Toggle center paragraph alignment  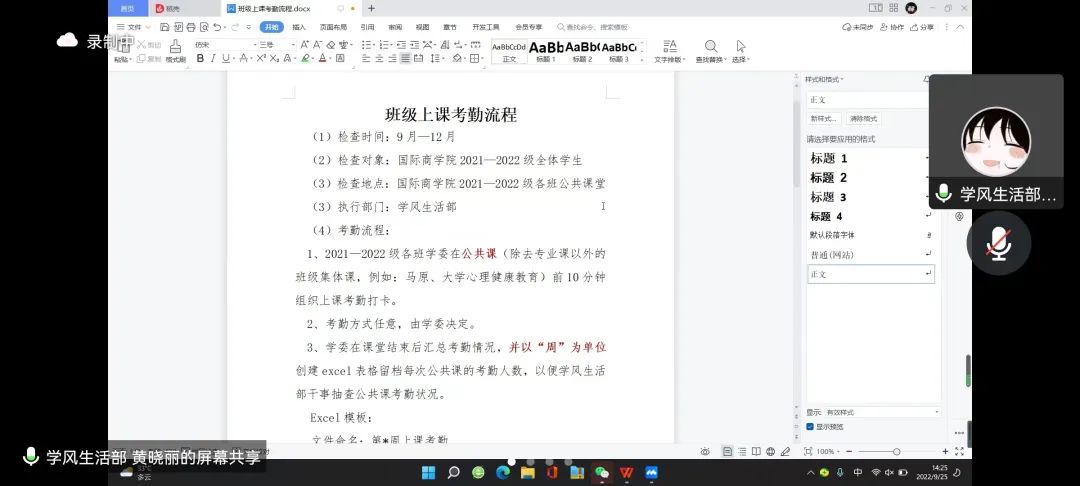click(379, 59)
